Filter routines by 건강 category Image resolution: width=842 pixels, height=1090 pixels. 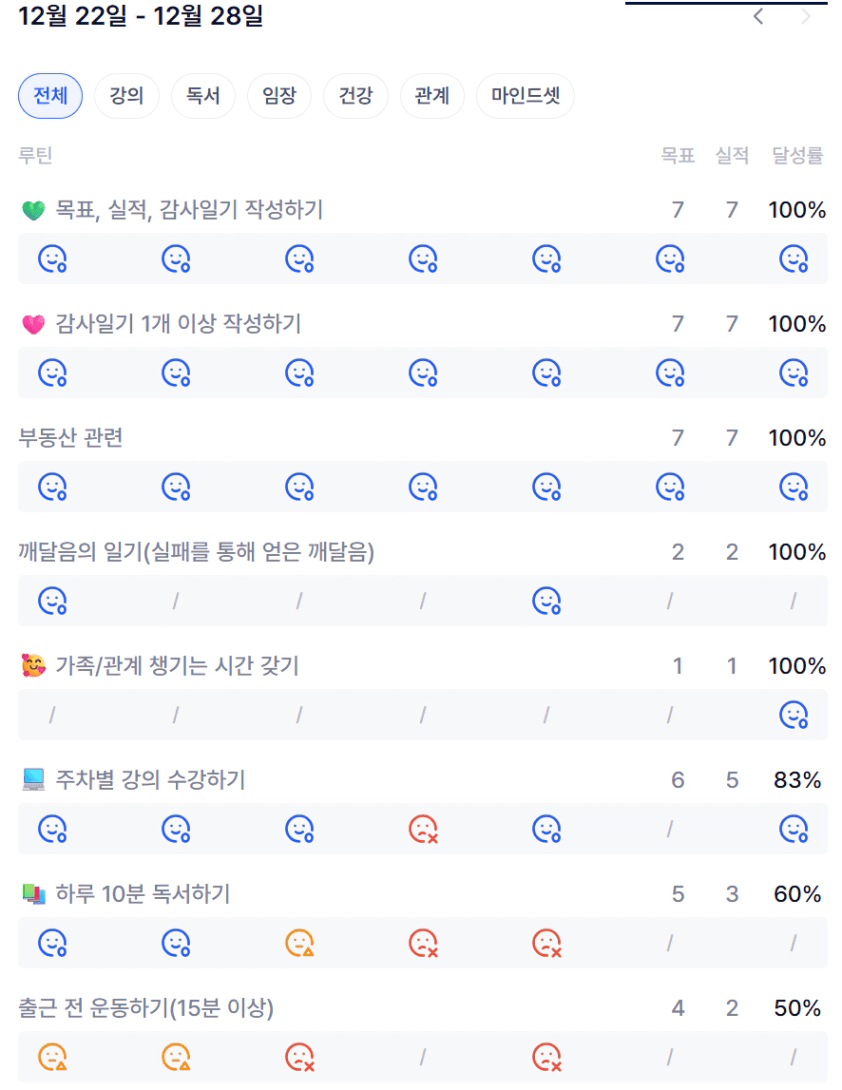pyautogui.click(x=355, y=96)
